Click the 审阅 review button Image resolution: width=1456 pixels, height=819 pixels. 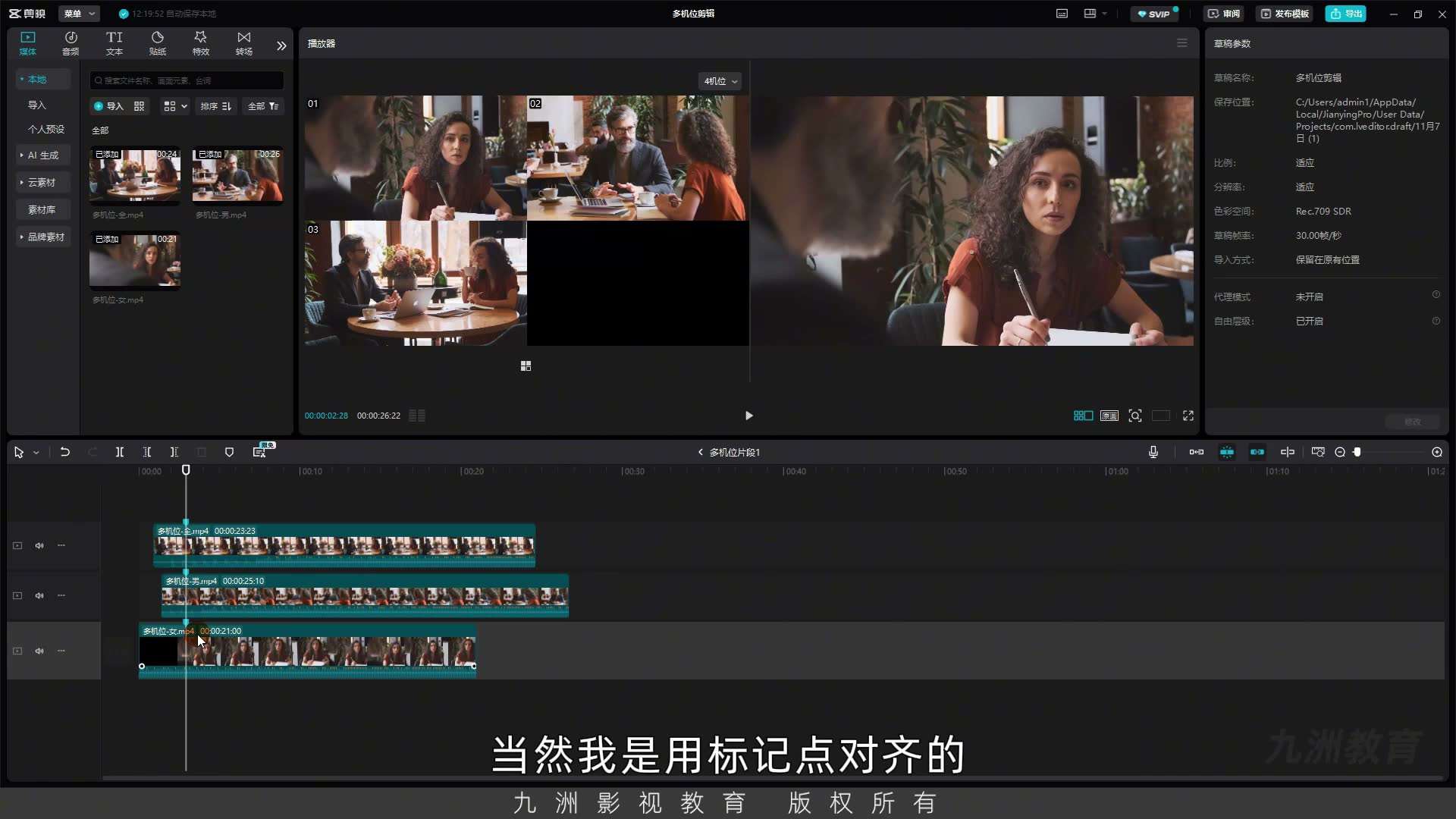pyautogui.click(x=1224, y=14)
